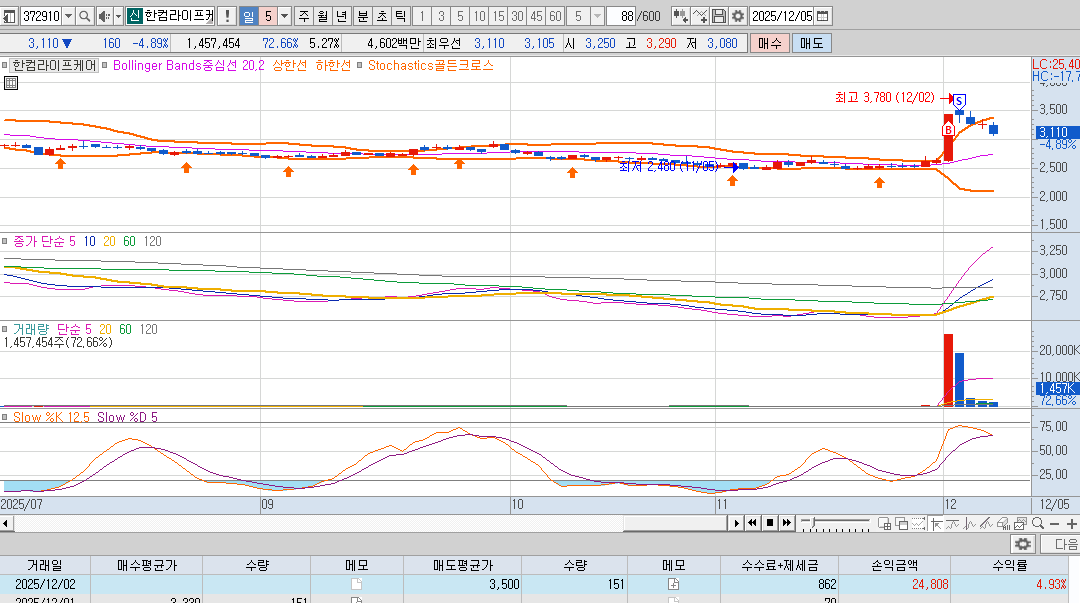
Task: Open the calendar picker next to 2025/12/05
Action: (822, 16)
